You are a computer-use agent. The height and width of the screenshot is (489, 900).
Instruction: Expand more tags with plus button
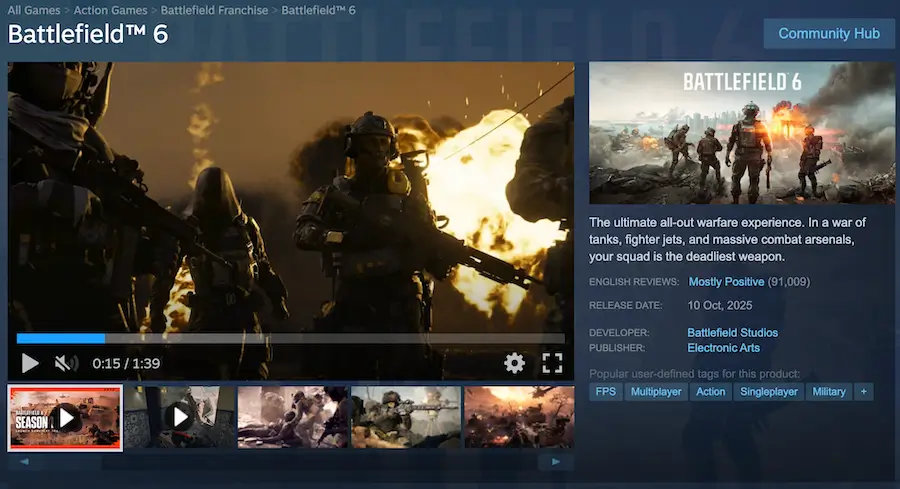864,392
